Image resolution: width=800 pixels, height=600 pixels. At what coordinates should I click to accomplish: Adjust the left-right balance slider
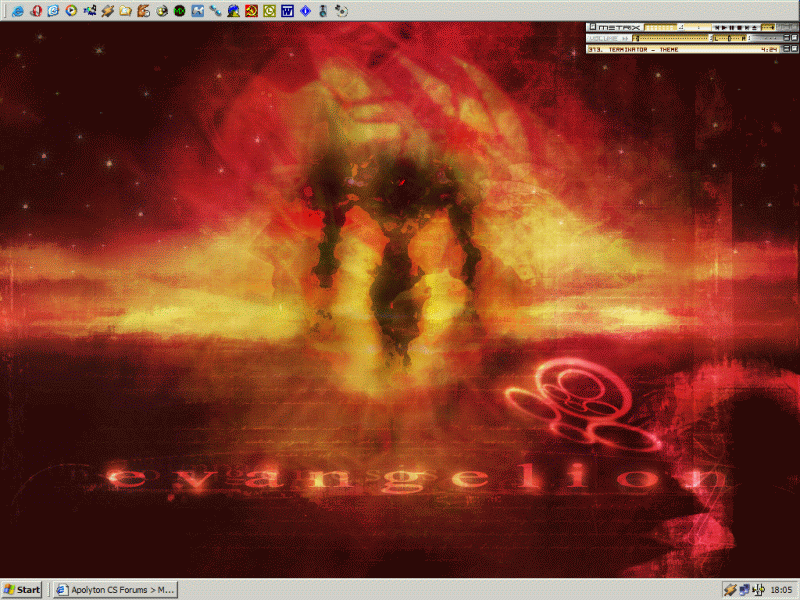[728, 37]
